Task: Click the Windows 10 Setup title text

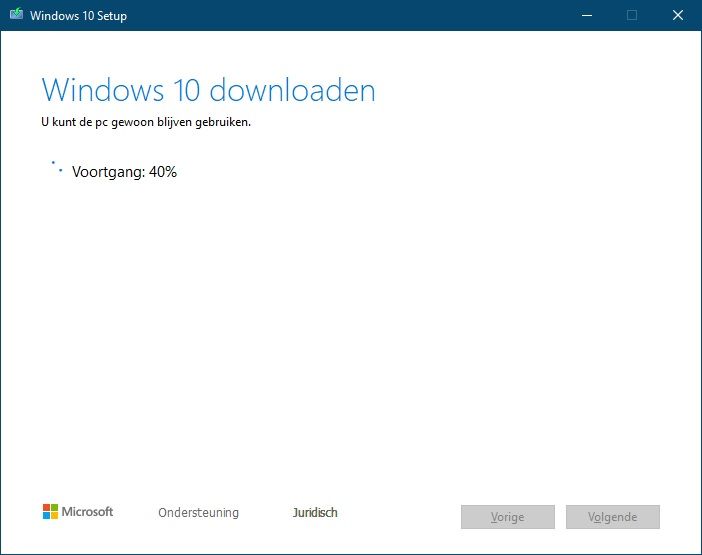Action: [x=78, y=16]
